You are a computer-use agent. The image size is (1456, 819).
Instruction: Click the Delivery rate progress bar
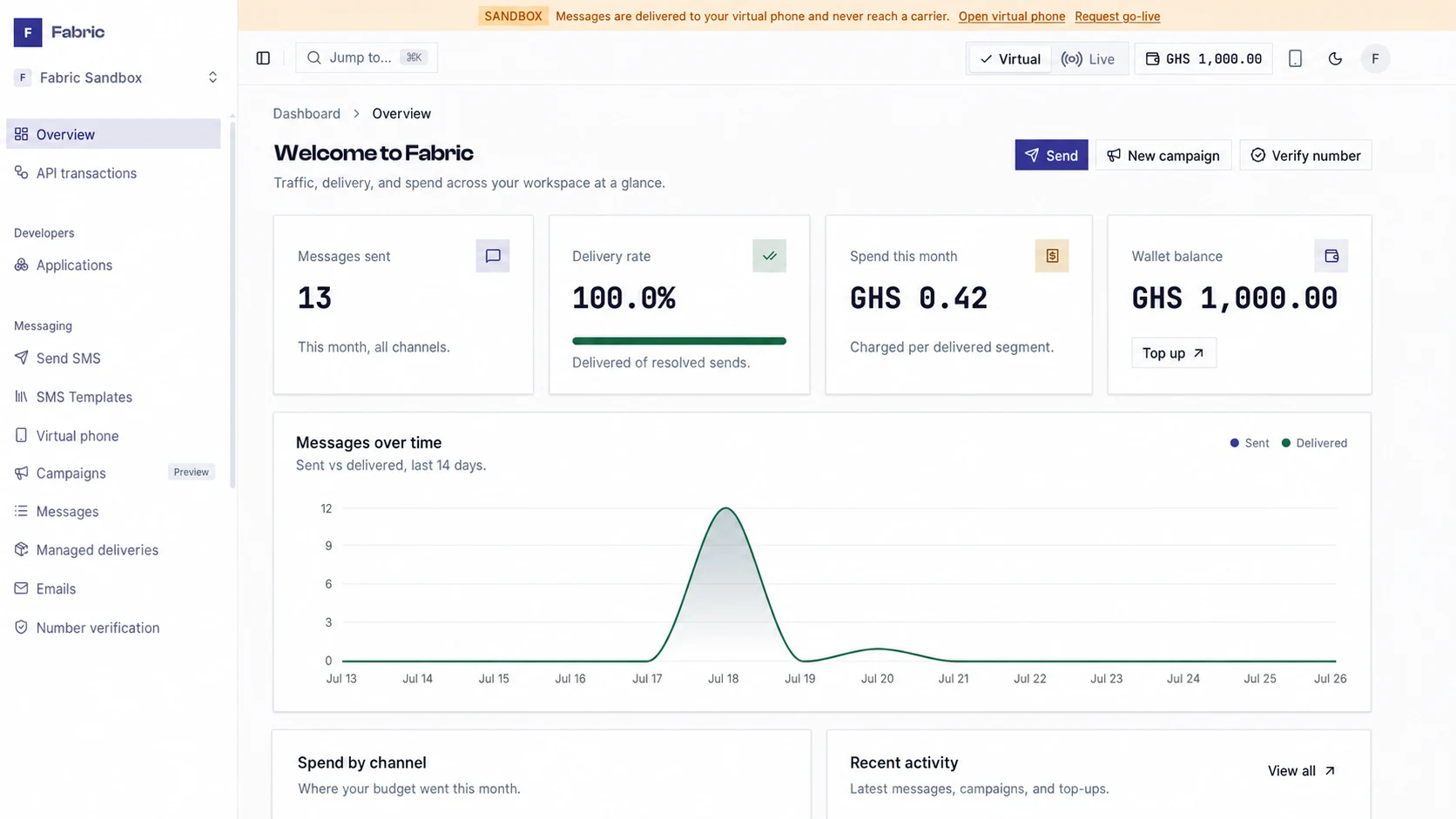(679, 341)
